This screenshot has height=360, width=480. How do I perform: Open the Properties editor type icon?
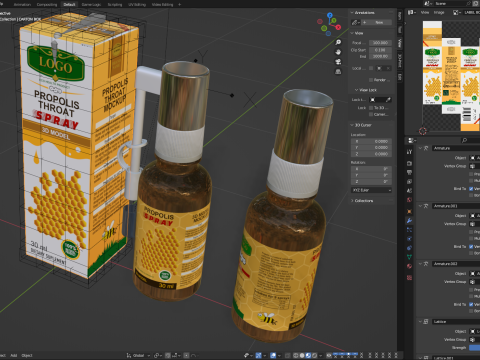412,140
